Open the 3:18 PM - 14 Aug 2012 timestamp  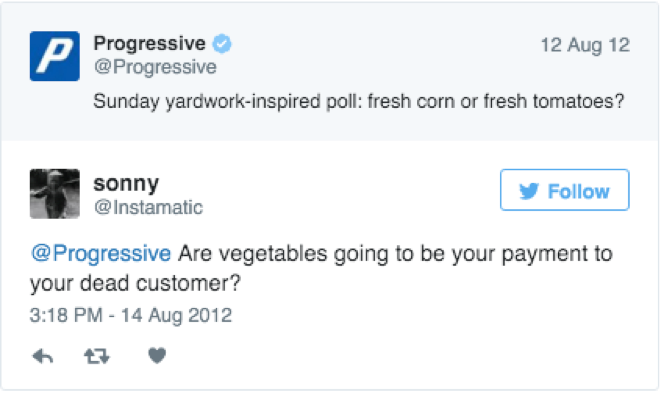coord(131,315)
